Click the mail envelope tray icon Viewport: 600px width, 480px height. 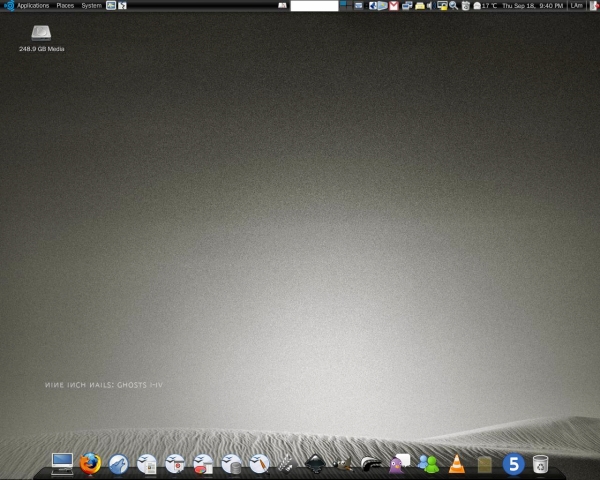pos(359,6)
